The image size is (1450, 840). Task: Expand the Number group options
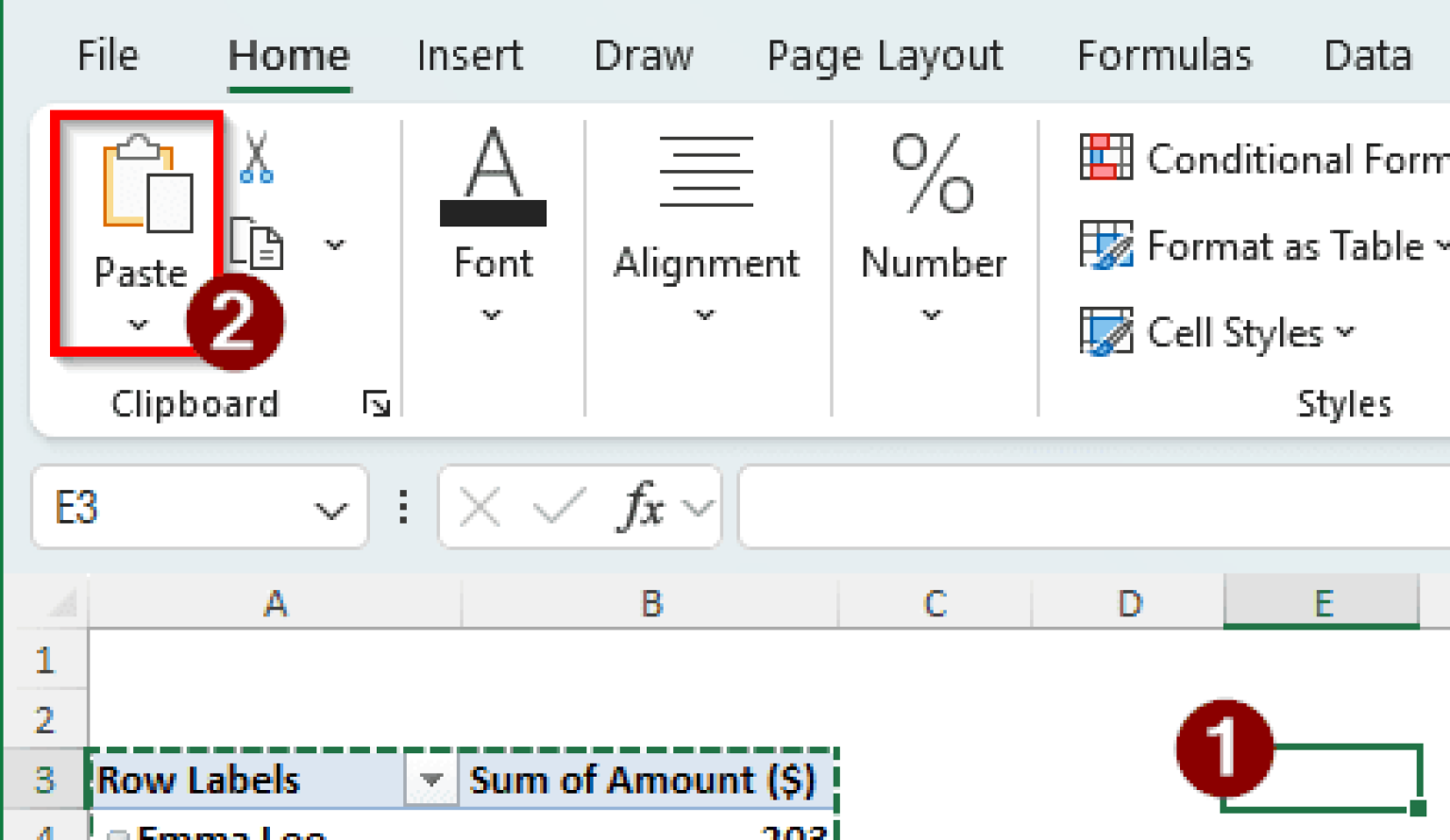click(x=933, y=313)
